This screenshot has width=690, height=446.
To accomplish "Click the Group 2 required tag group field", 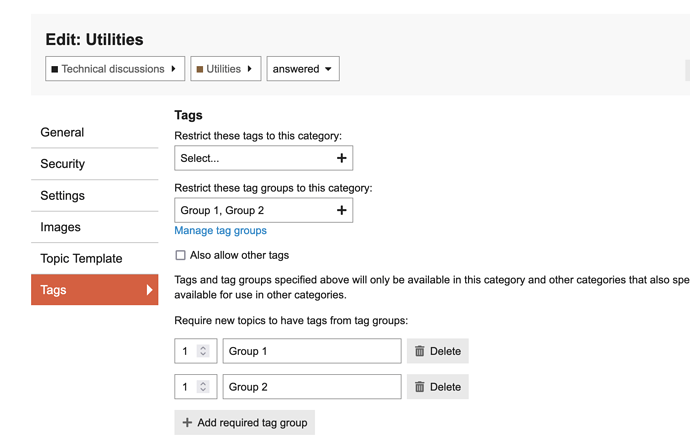I will pos(312,387).
